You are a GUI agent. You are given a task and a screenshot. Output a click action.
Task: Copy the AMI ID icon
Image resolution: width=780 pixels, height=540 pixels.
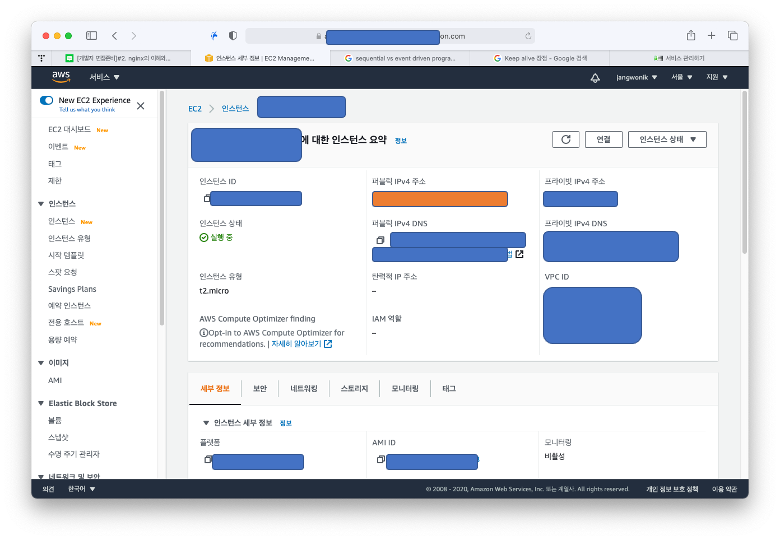381,459
